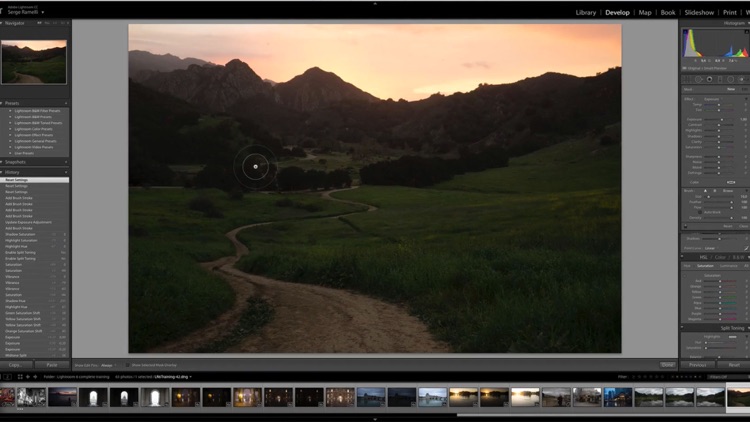
Task: Select the white arch filmstrip thumbnail
Action: tap(93, 397)
